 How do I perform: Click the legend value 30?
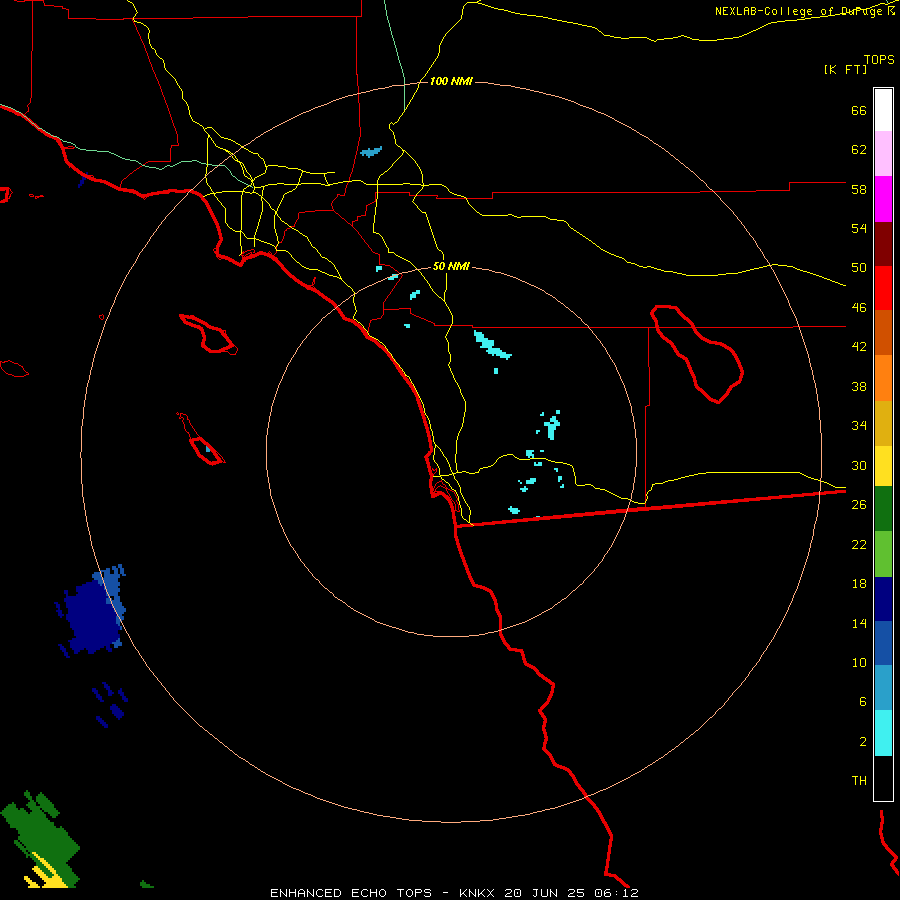859,465
